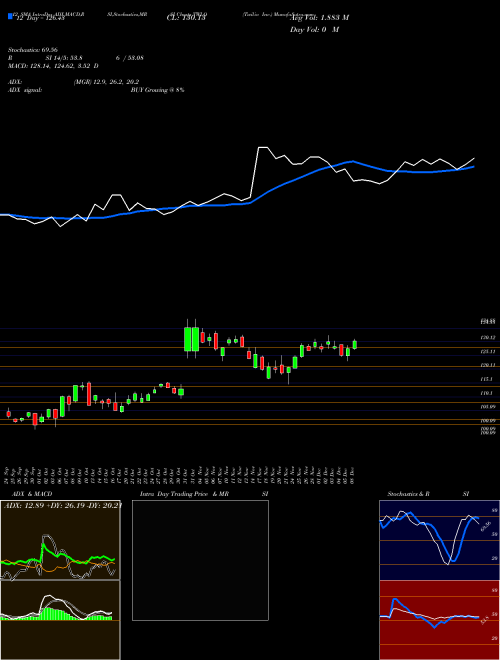Click the "Intra Day Trading Price & MR" title
The height and width of the screenshot is (660, 500).
(x=184, y=494)
